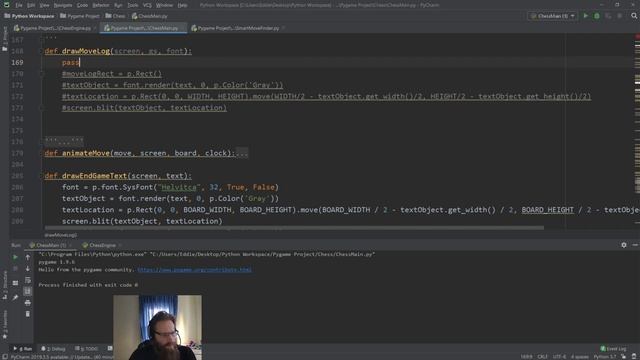The width and height of the screenshot is (640, 360).
Task: Clear all console output trash icon
Action: (28, 314)
